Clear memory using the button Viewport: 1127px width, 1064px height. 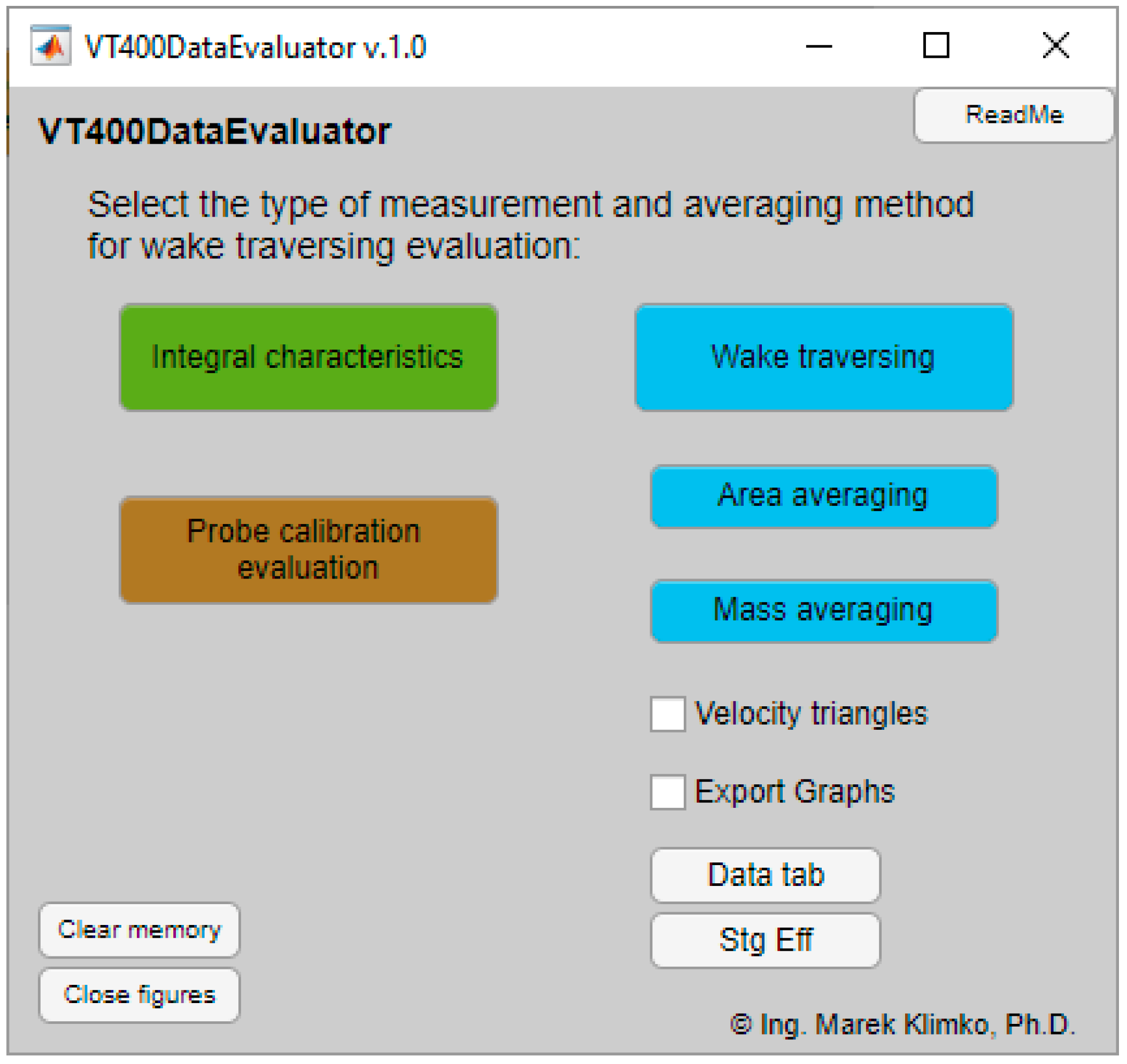tap(140, 930)
